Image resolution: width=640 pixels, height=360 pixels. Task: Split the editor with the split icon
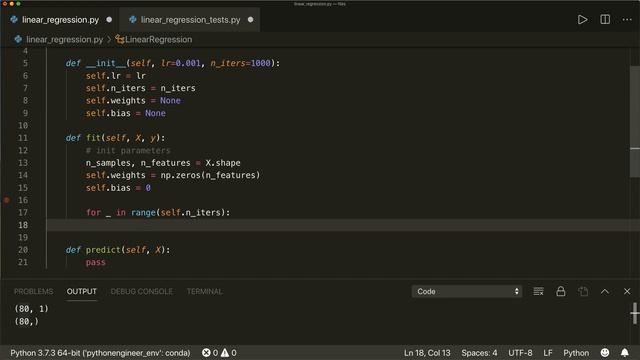coord(605,20)
